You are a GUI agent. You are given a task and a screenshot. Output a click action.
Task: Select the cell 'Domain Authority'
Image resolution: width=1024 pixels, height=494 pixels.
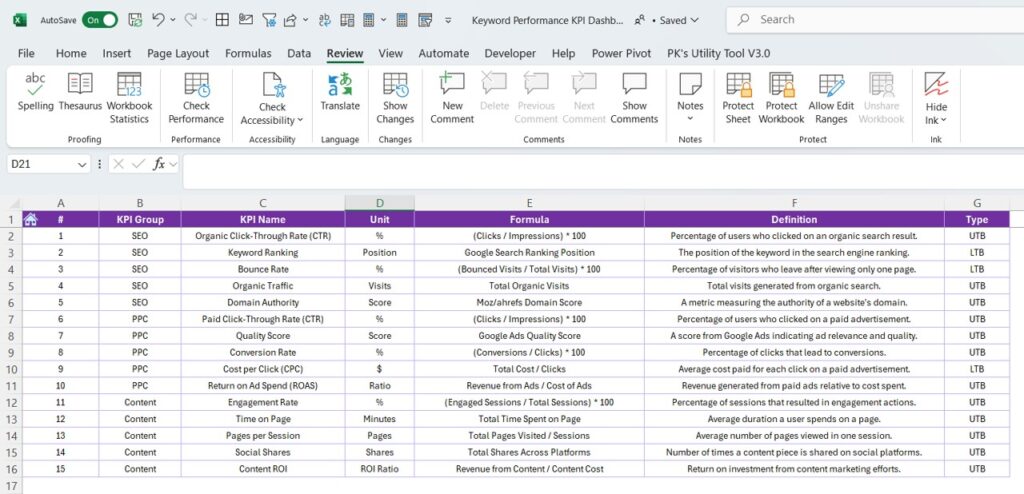(x=263, y=303)
